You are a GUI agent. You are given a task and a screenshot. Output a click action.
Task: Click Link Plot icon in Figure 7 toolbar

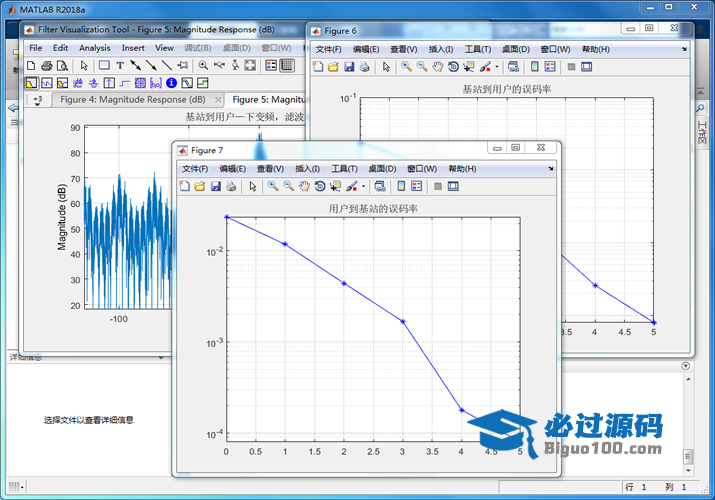(380, 186)
